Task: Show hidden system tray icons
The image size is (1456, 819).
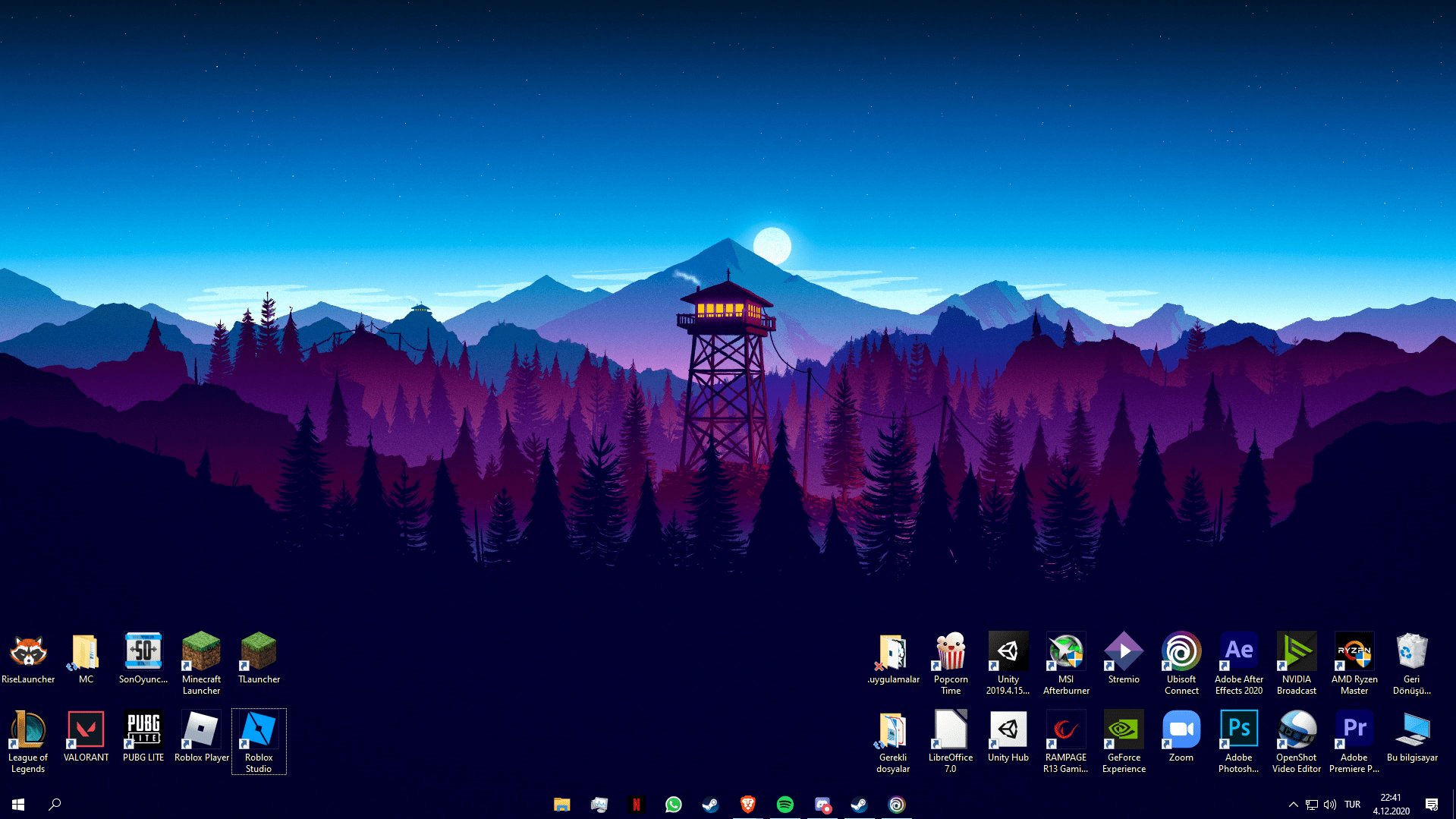Action: [x=1293, y=804]
